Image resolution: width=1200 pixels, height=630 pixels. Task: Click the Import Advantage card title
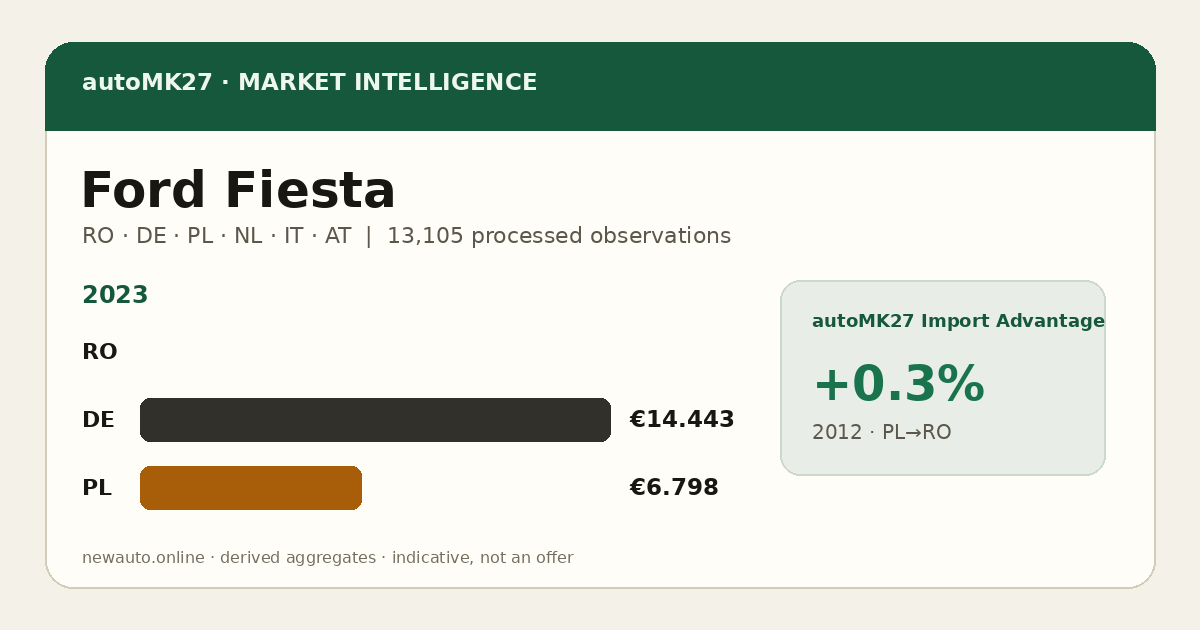click(x=958, y=321)
